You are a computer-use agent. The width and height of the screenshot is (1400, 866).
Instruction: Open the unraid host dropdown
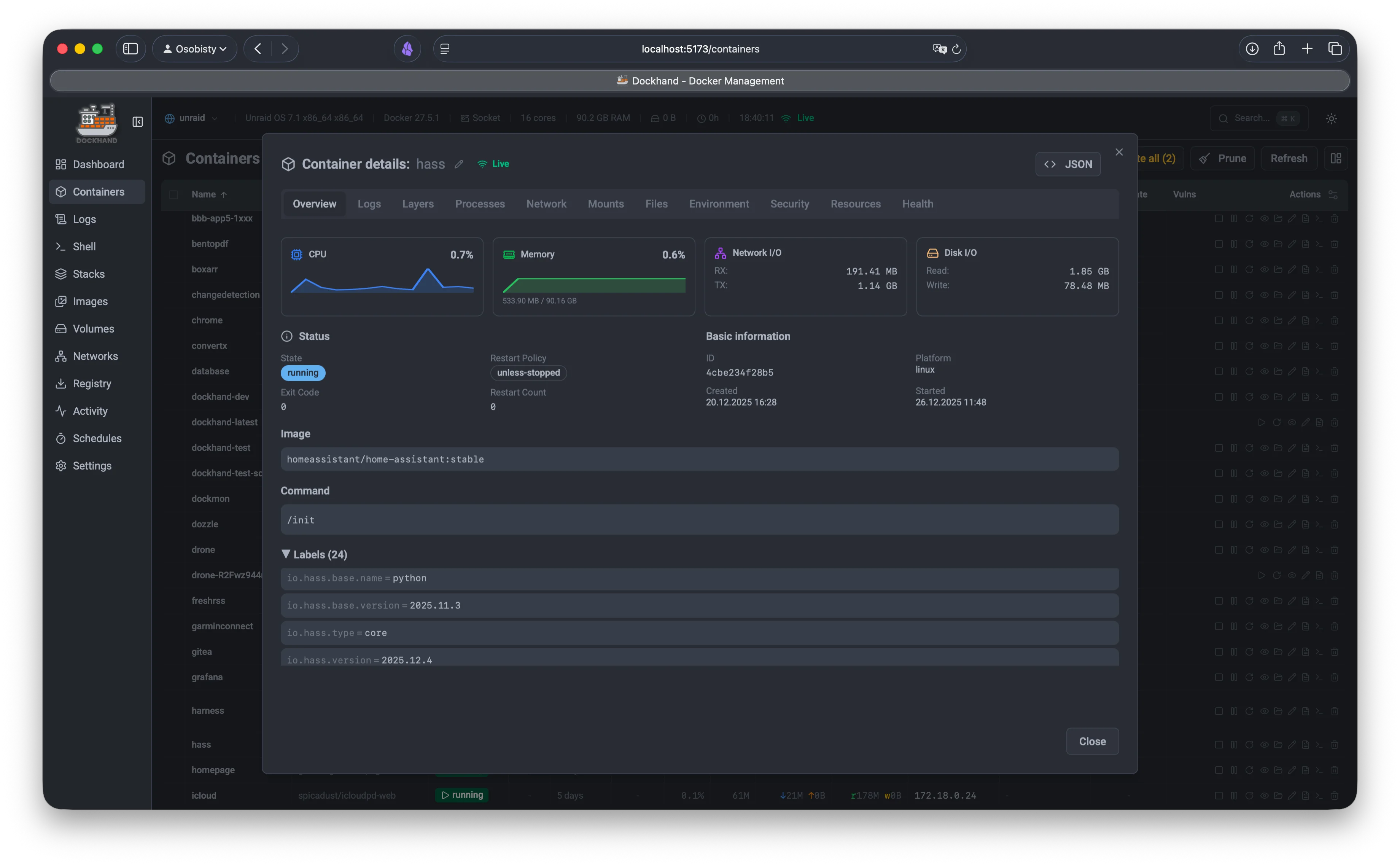tap(191, 118)
